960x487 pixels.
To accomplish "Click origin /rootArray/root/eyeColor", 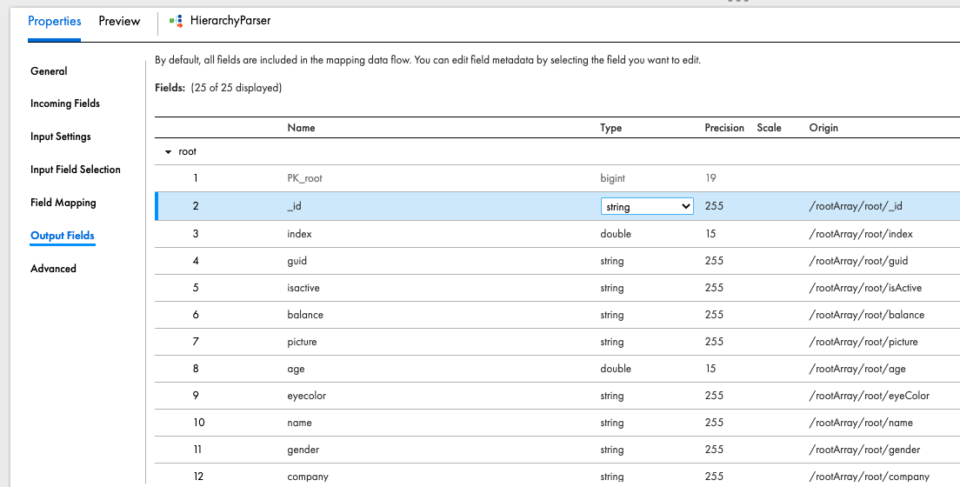I will click(869, 396).
